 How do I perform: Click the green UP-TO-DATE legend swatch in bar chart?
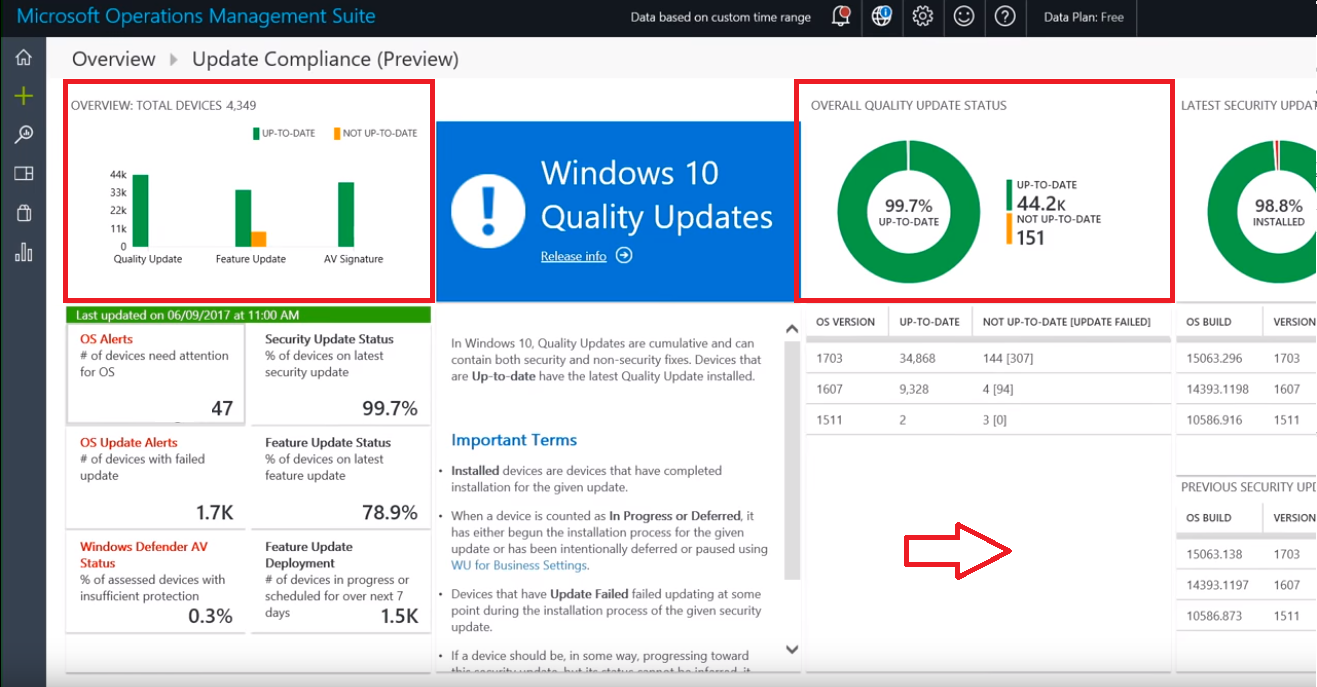(x=255, y=133)
